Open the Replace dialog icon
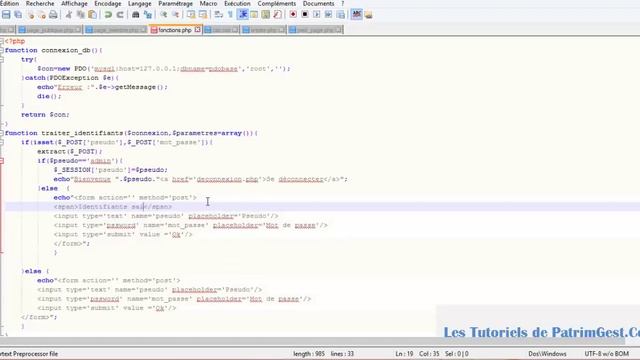 [x=147, y=15]
